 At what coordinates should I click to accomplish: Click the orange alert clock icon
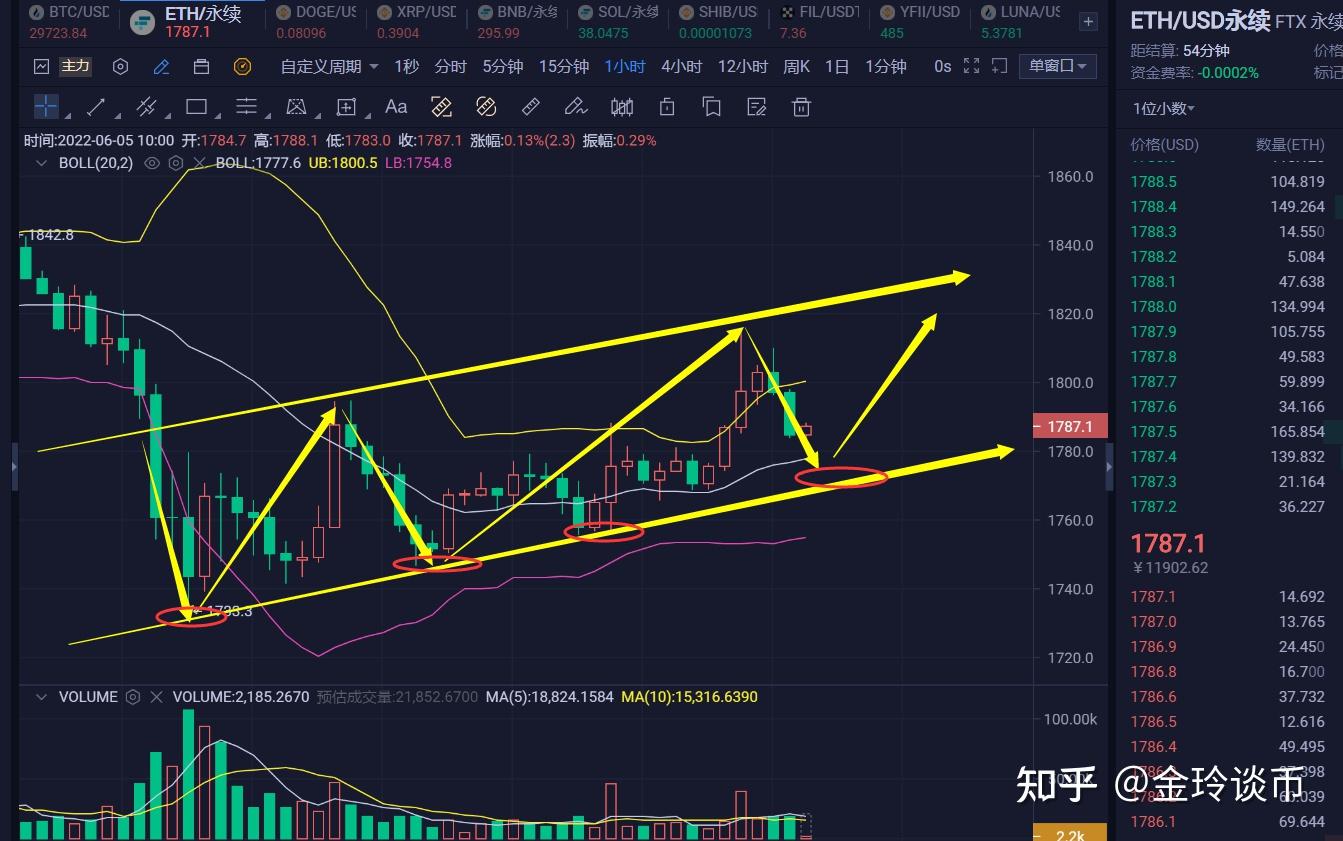coord(242,67)
